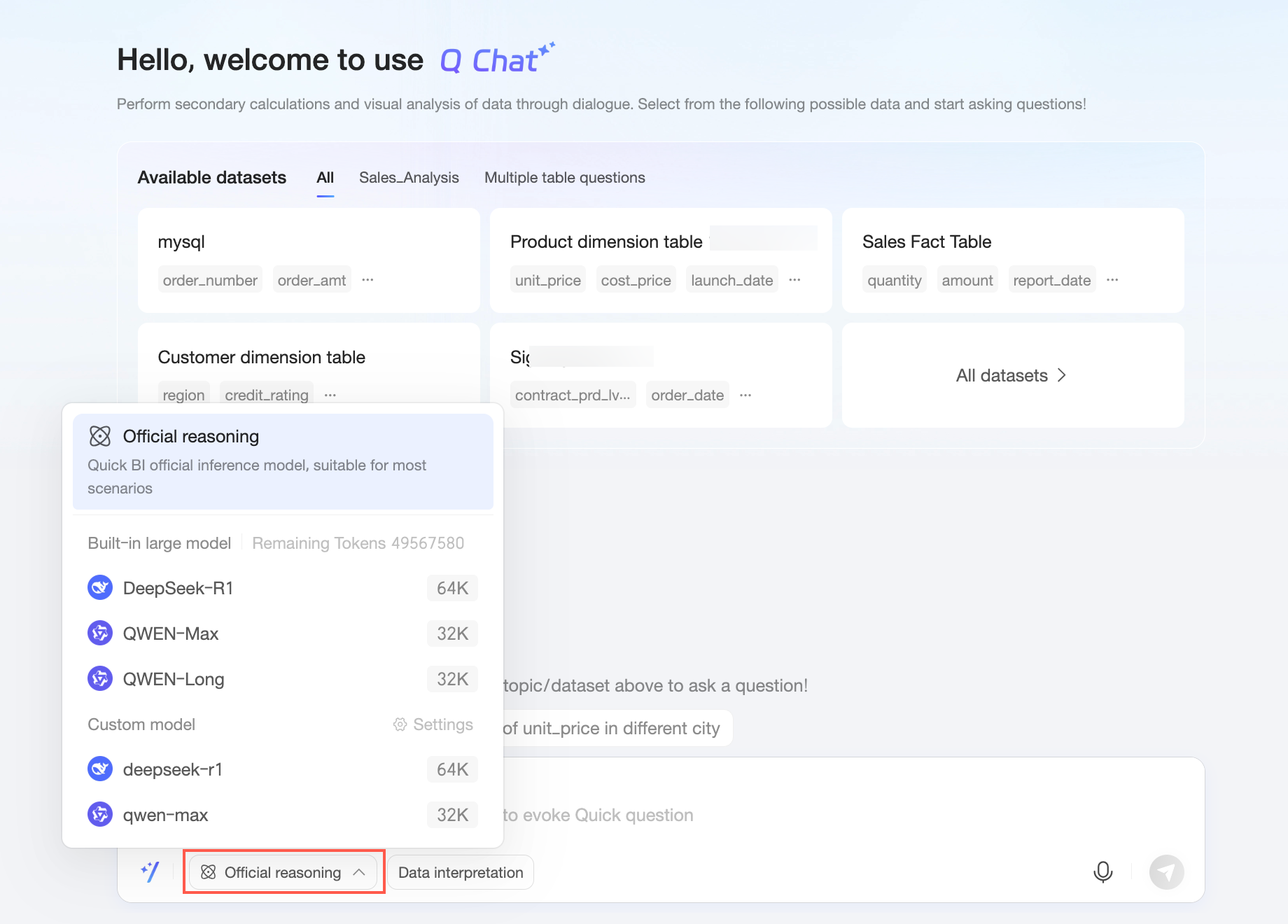Choose the built-in QWEN-Long model

click(283, 679)
